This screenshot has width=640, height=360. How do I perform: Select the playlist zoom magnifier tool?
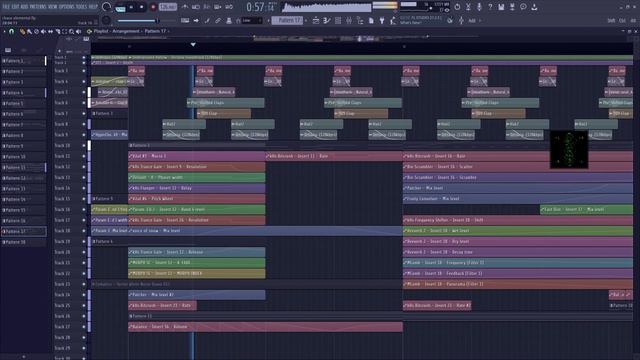pos(71,31)
